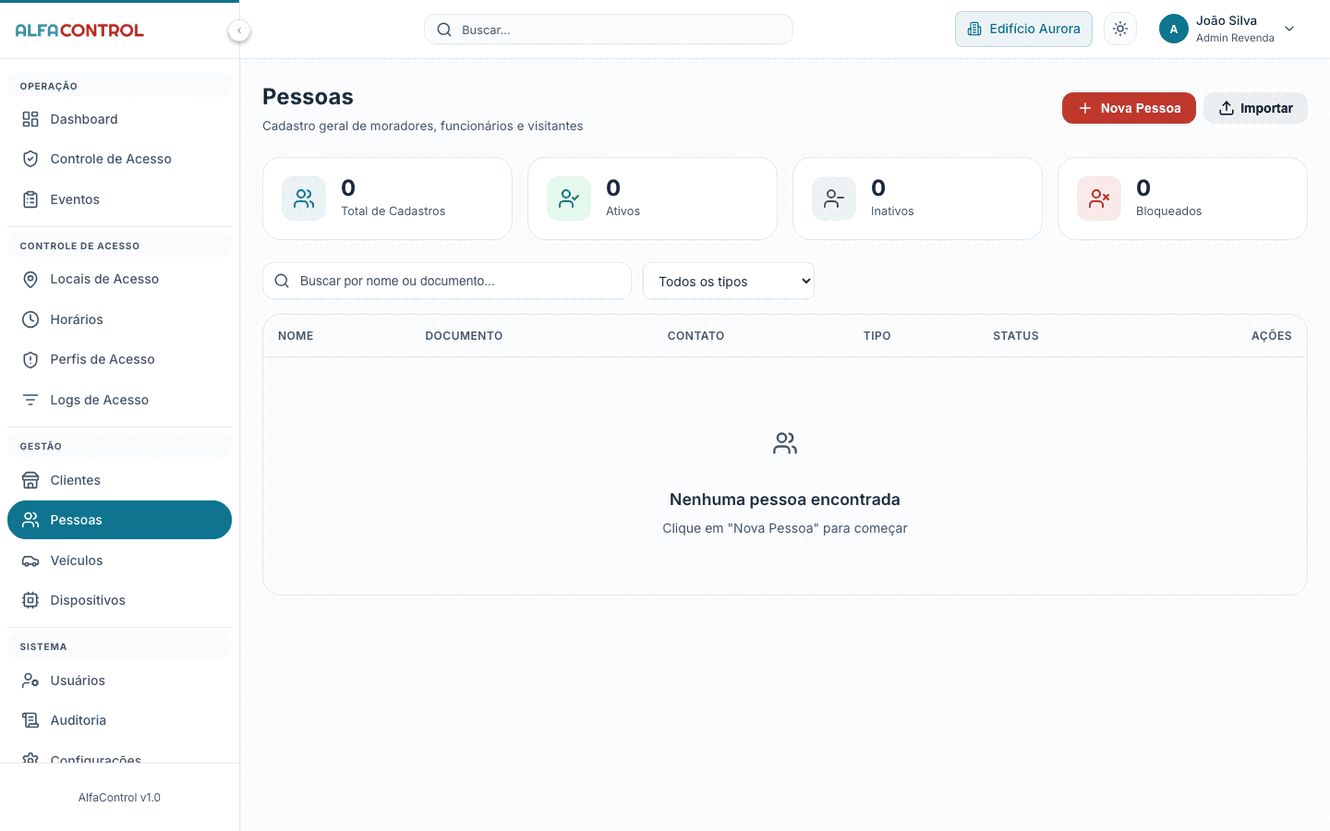Click the João Silva avatar circle
The image size is (1330, 831).
[1173, 29]
